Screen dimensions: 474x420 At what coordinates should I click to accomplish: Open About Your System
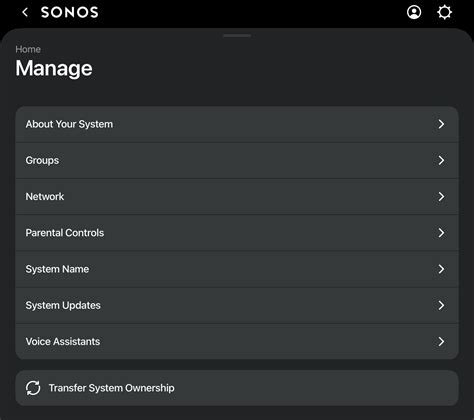pyautogui.click(x=237, y=124)
